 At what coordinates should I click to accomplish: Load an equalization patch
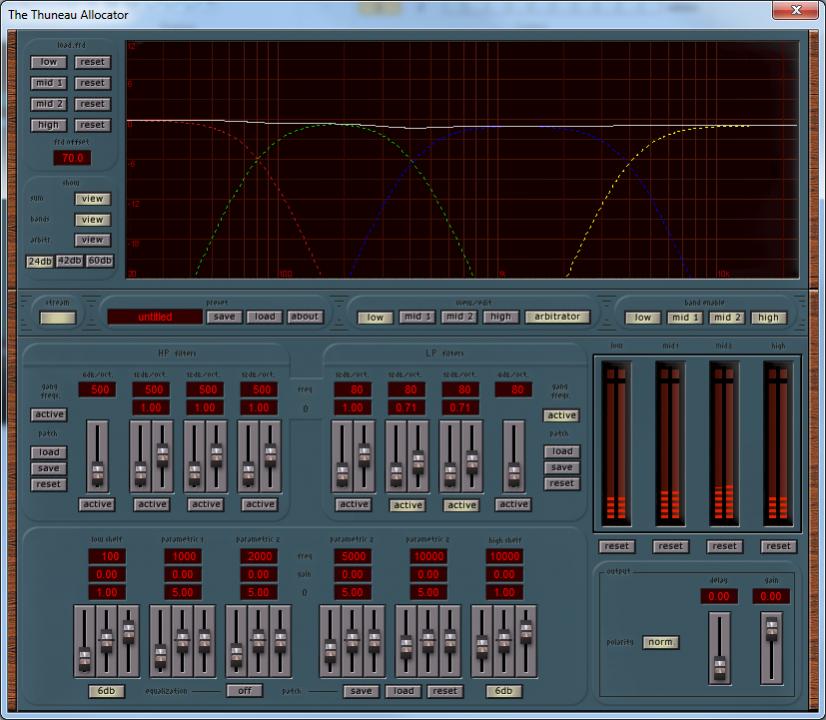pos(403,691)
